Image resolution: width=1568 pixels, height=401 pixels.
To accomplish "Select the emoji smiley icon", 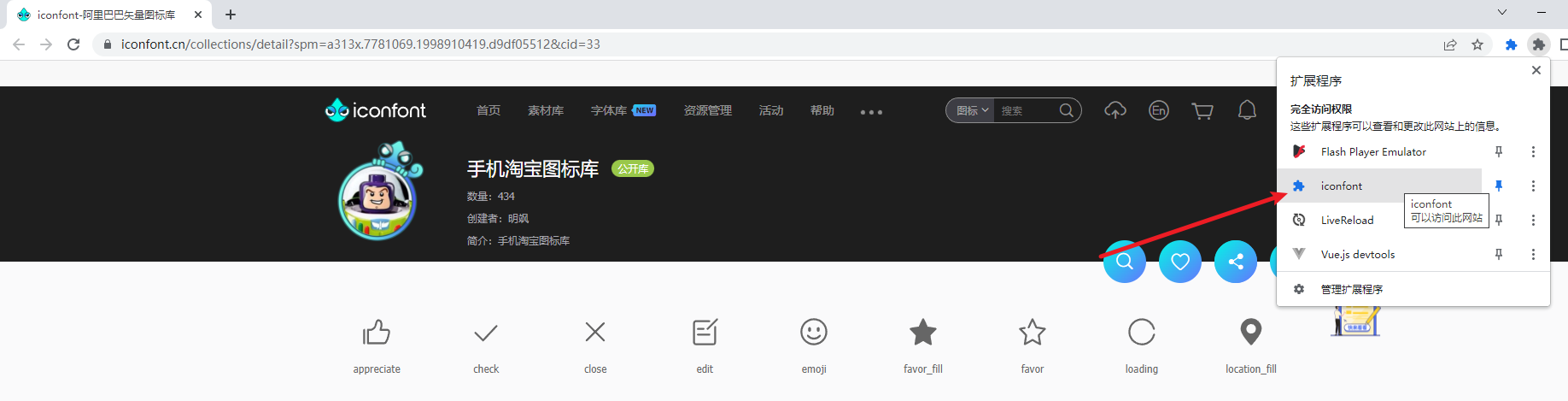I will [x=814, y=332].
